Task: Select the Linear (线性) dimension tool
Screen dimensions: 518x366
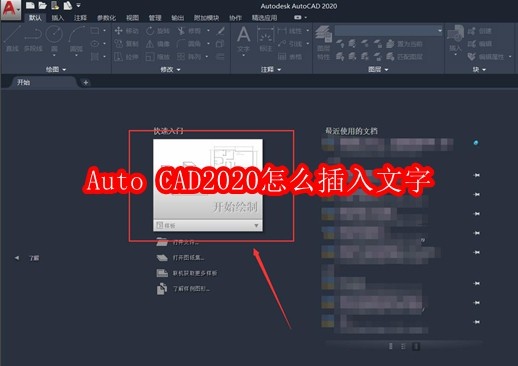Action: pyautogui.click(x=290, y=31)
